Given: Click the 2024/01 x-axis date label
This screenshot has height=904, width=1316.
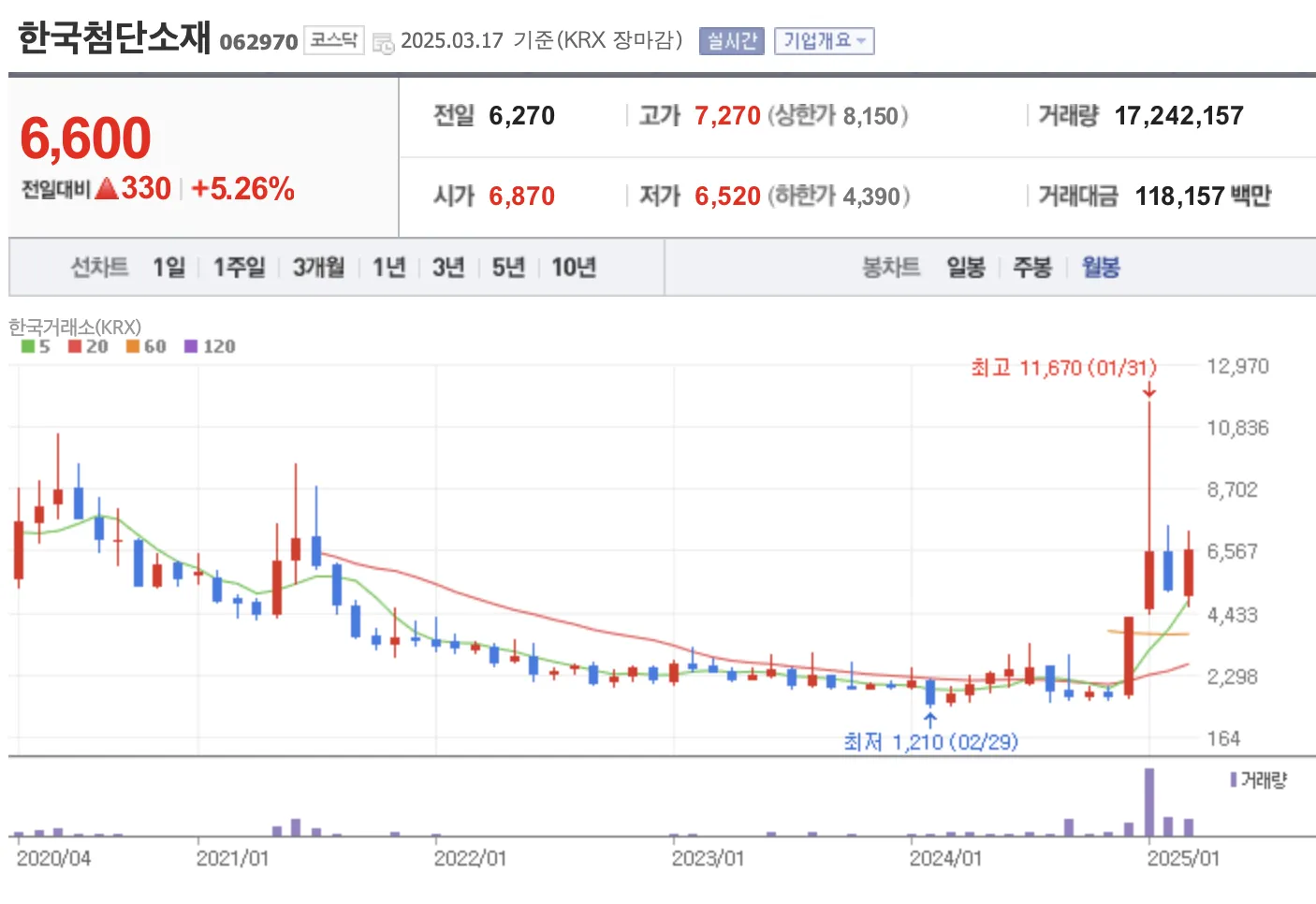Looking at the screenshot, I should [945, 858].
